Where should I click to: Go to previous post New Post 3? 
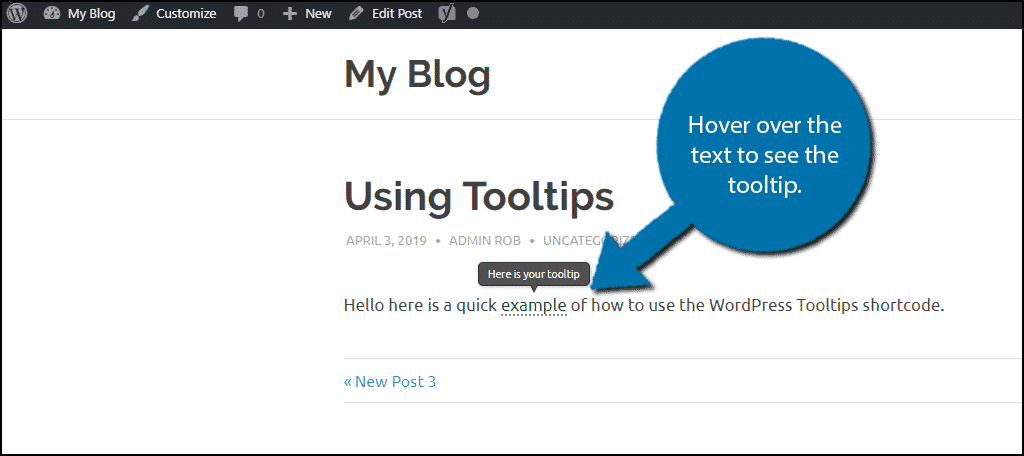390,381
